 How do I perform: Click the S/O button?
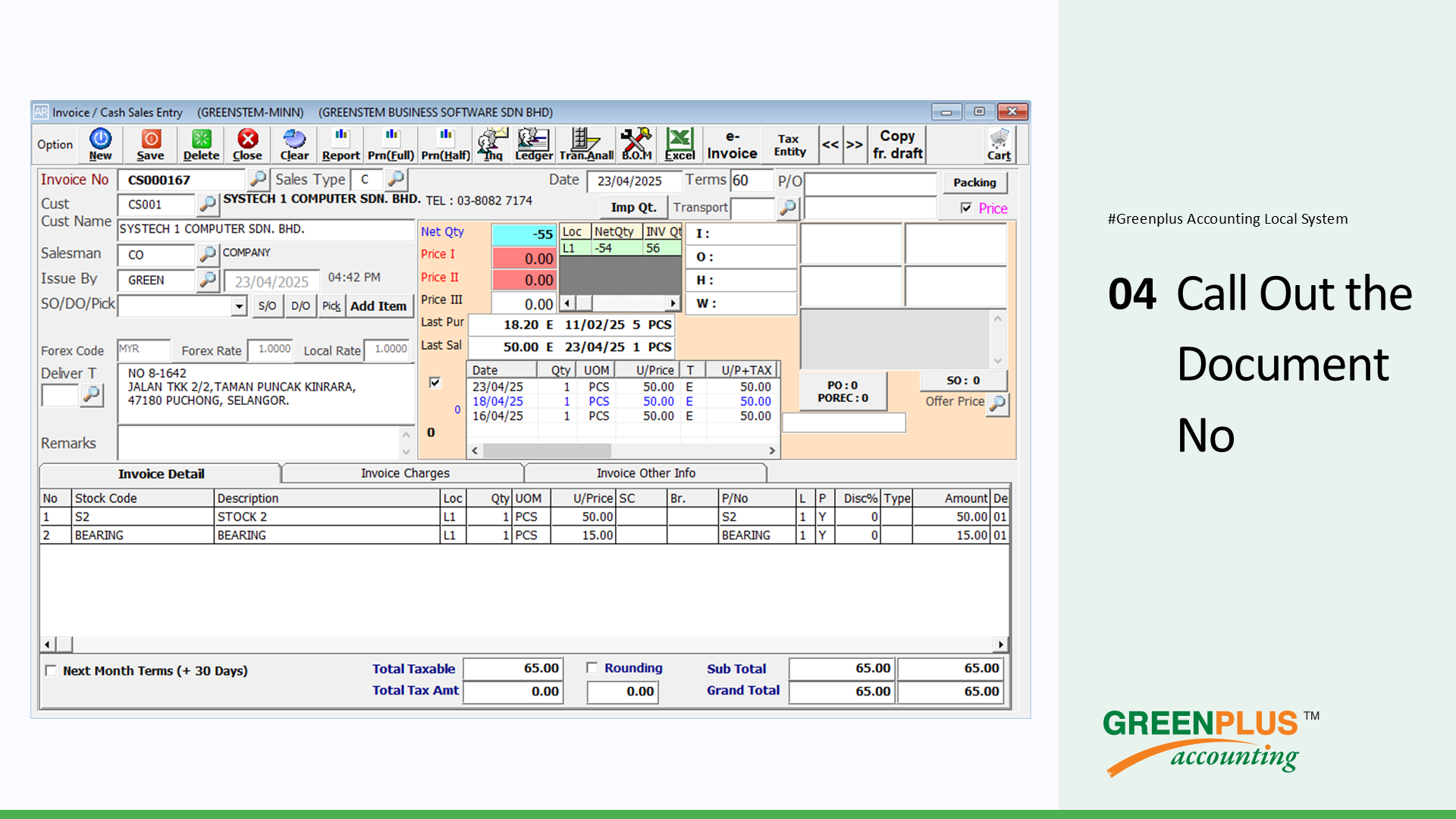[x=267, y=306]
